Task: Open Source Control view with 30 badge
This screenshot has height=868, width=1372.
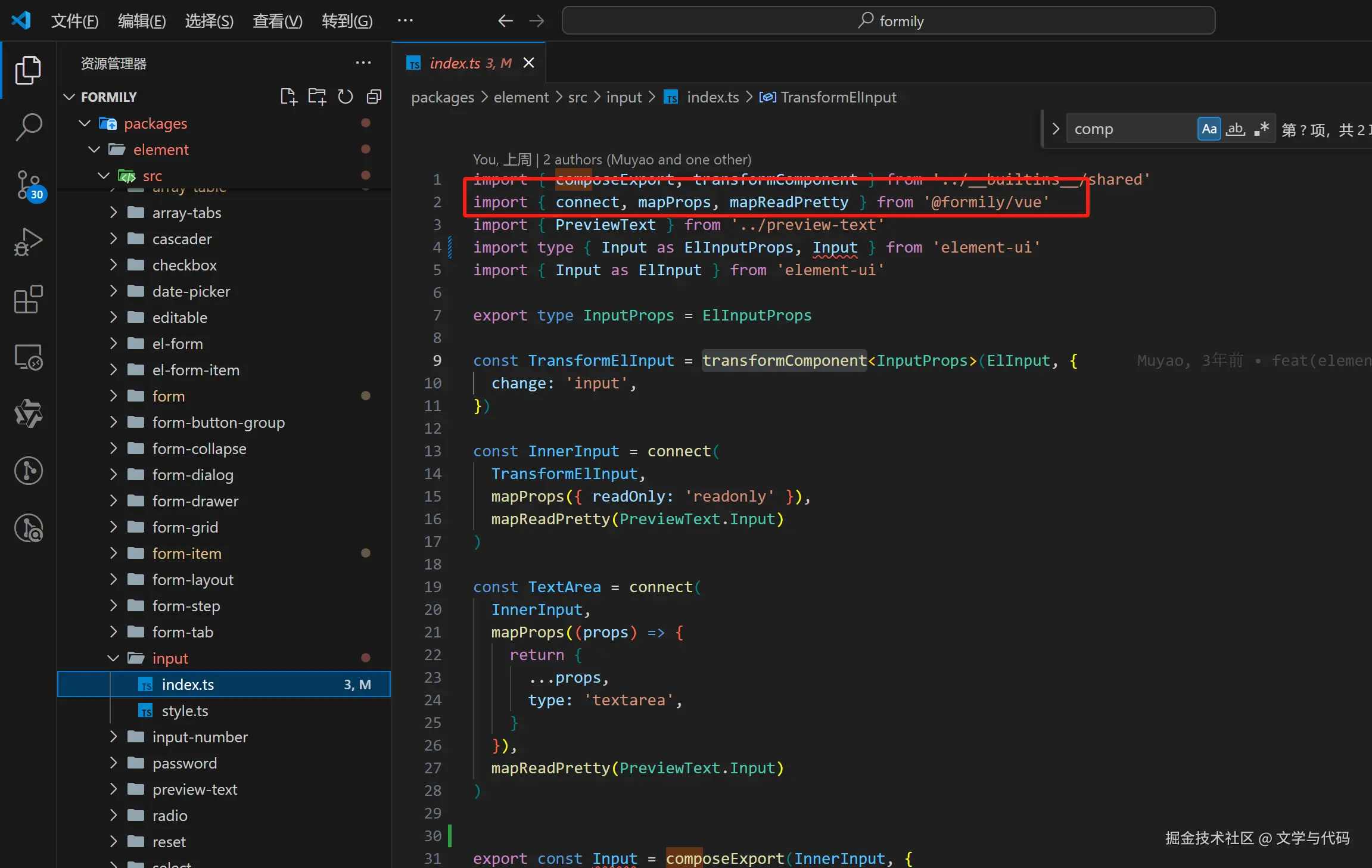Action: [28, 185]
